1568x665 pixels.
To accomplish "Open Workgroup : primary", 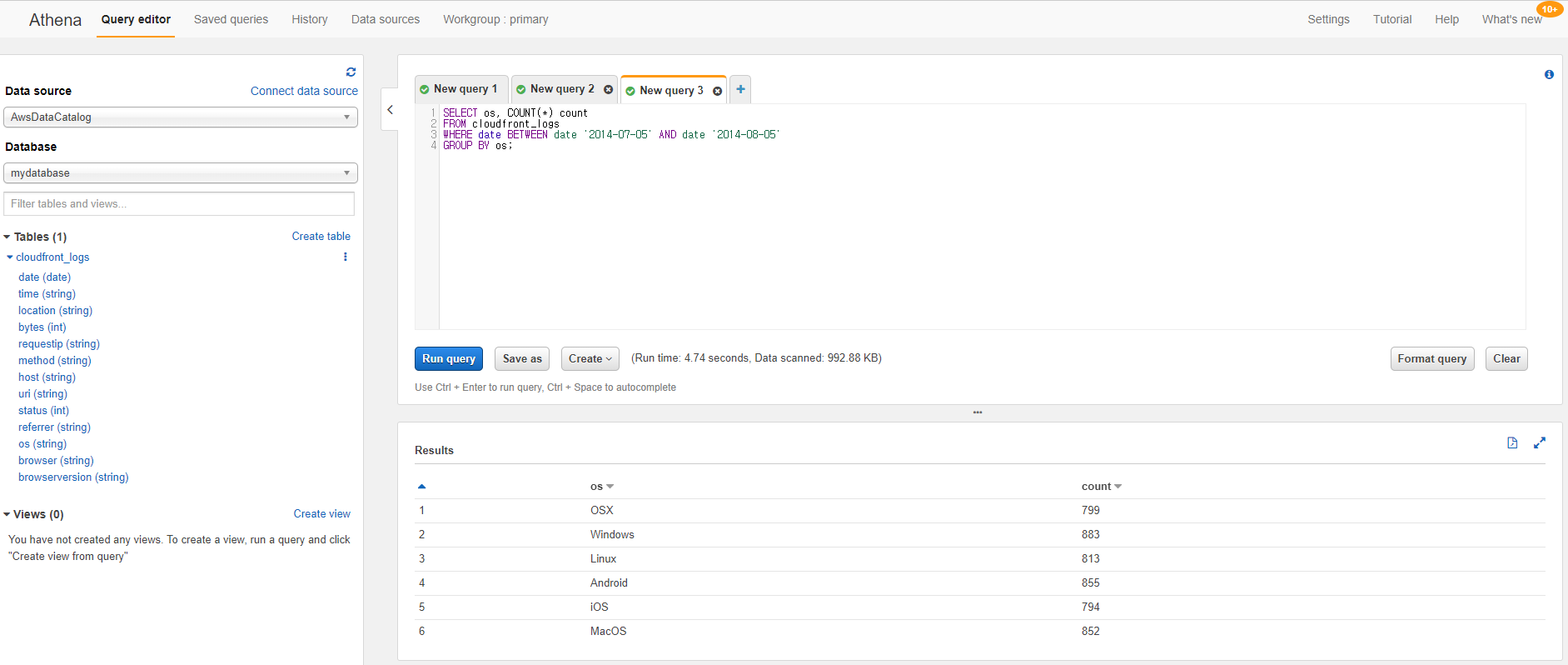I will (495, 19).
